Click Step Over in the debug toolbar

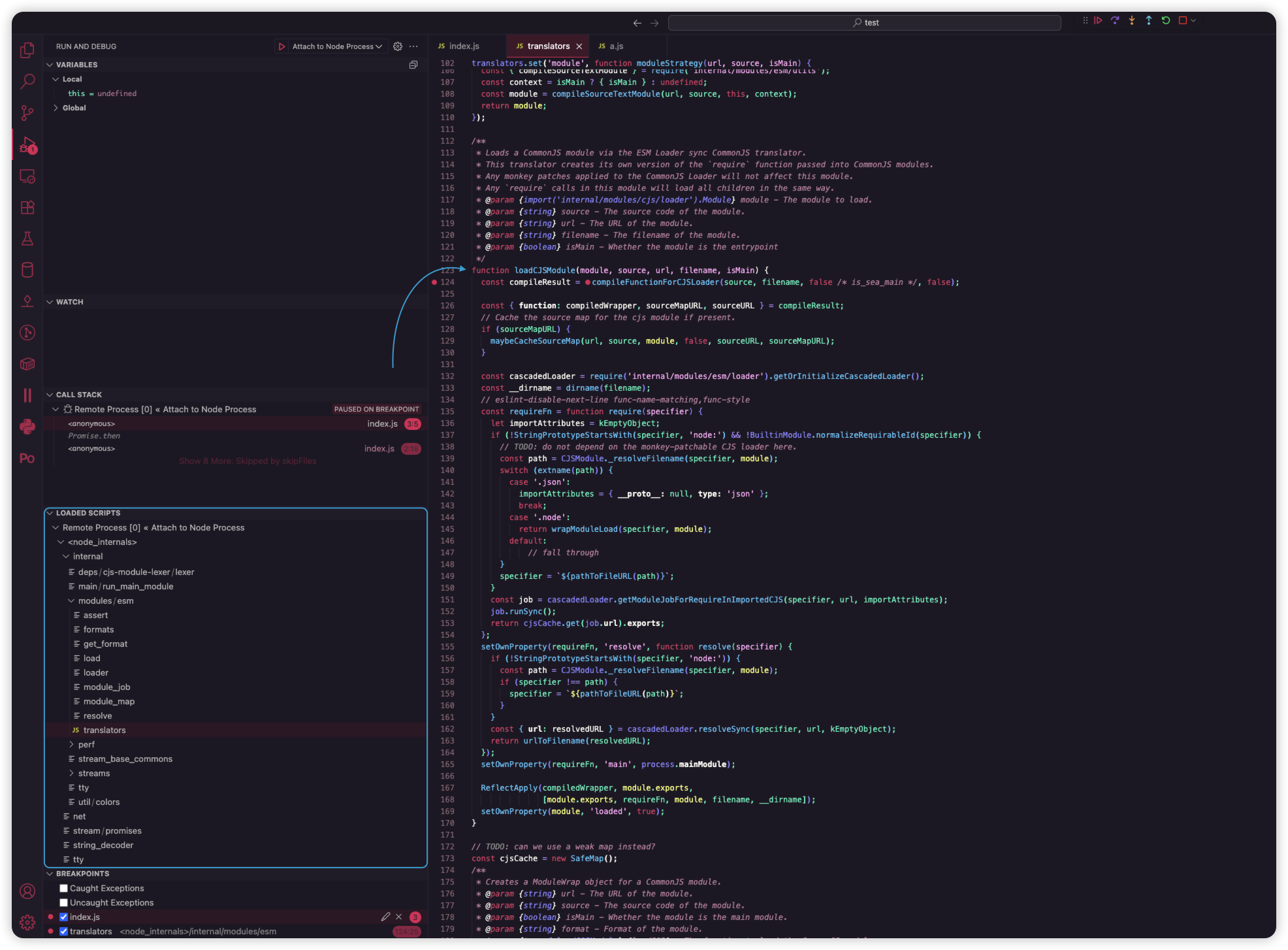point(1115,21)
